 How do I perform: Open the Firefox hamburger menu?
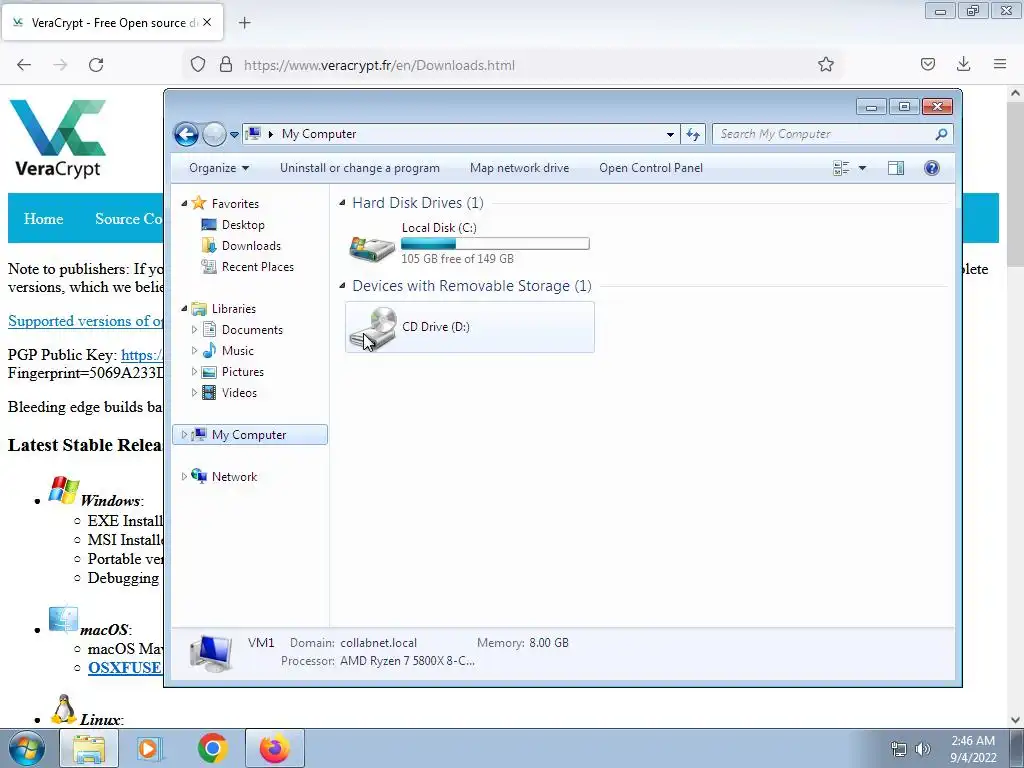[1000, 64]
